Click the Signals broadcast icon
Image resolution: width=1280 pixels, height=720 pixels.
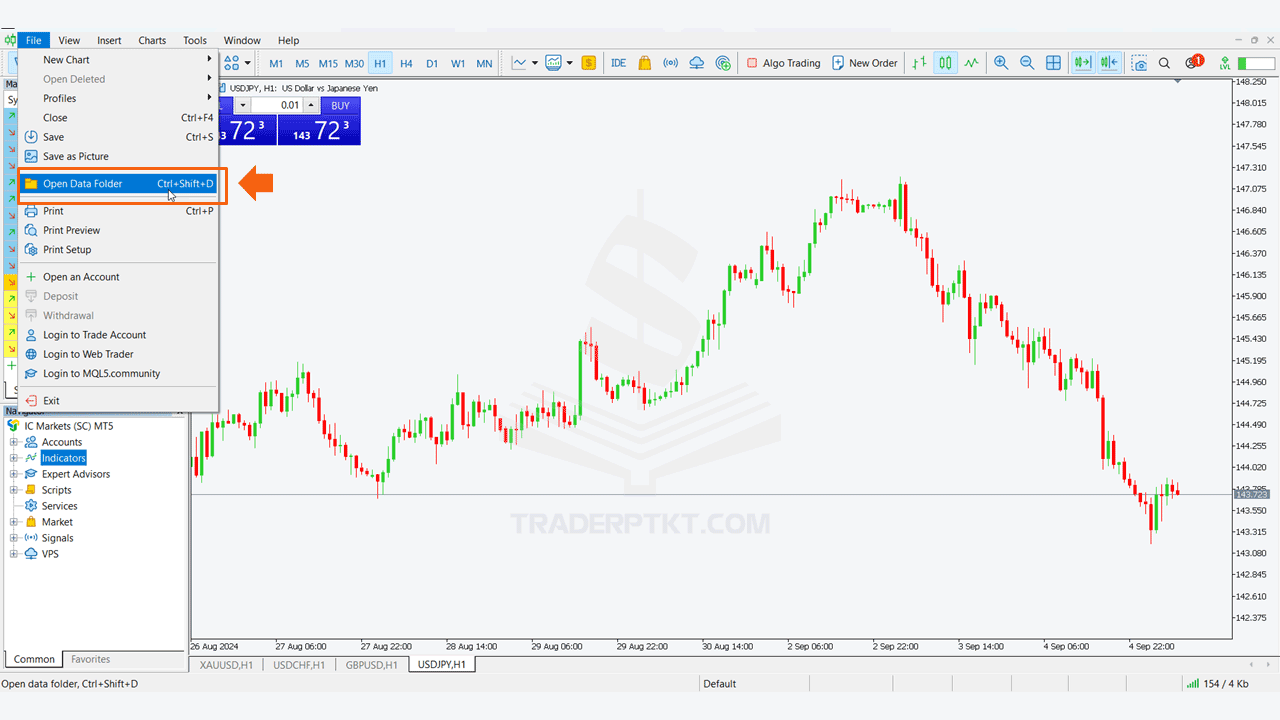[671, 63]
